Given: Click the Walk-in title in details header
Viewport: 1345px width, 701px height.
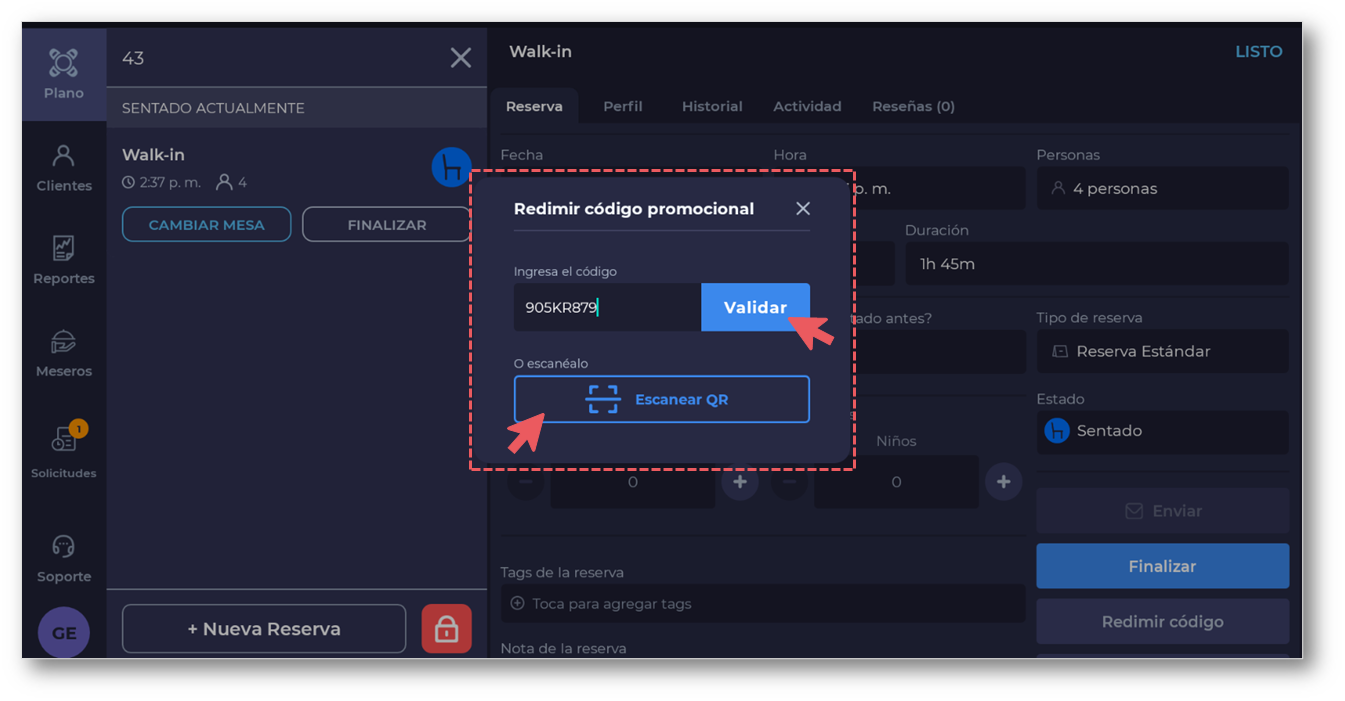Looking at the screenshot, I should [540, 52].
